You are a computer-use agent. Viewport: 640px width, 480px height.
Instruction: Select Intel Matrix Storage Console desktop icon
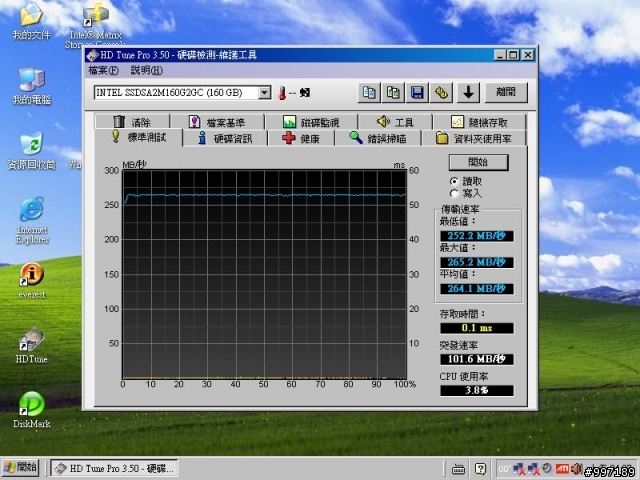(x=96, y=24)
